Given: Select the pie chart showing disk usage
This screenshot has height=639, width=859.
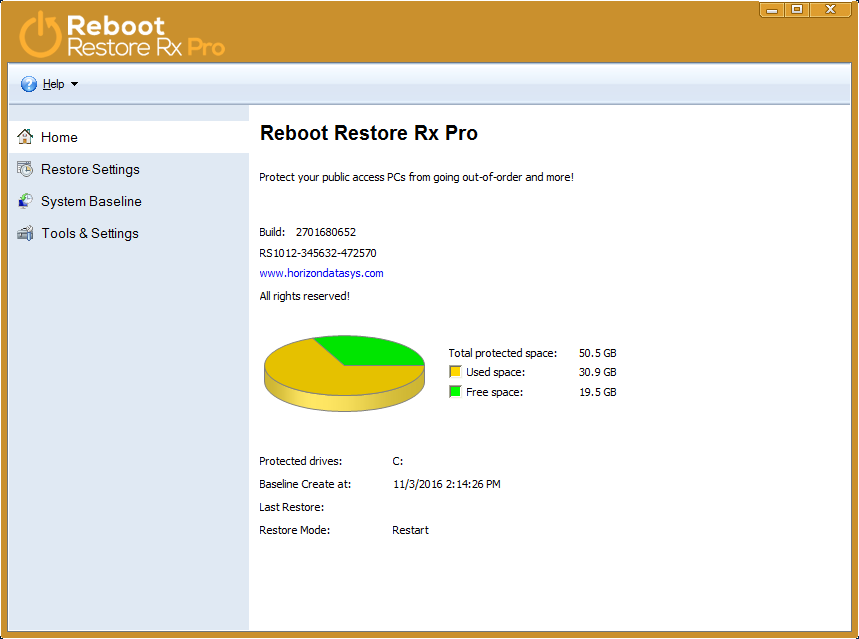Looking at the screenshot, I should [343, 371].
